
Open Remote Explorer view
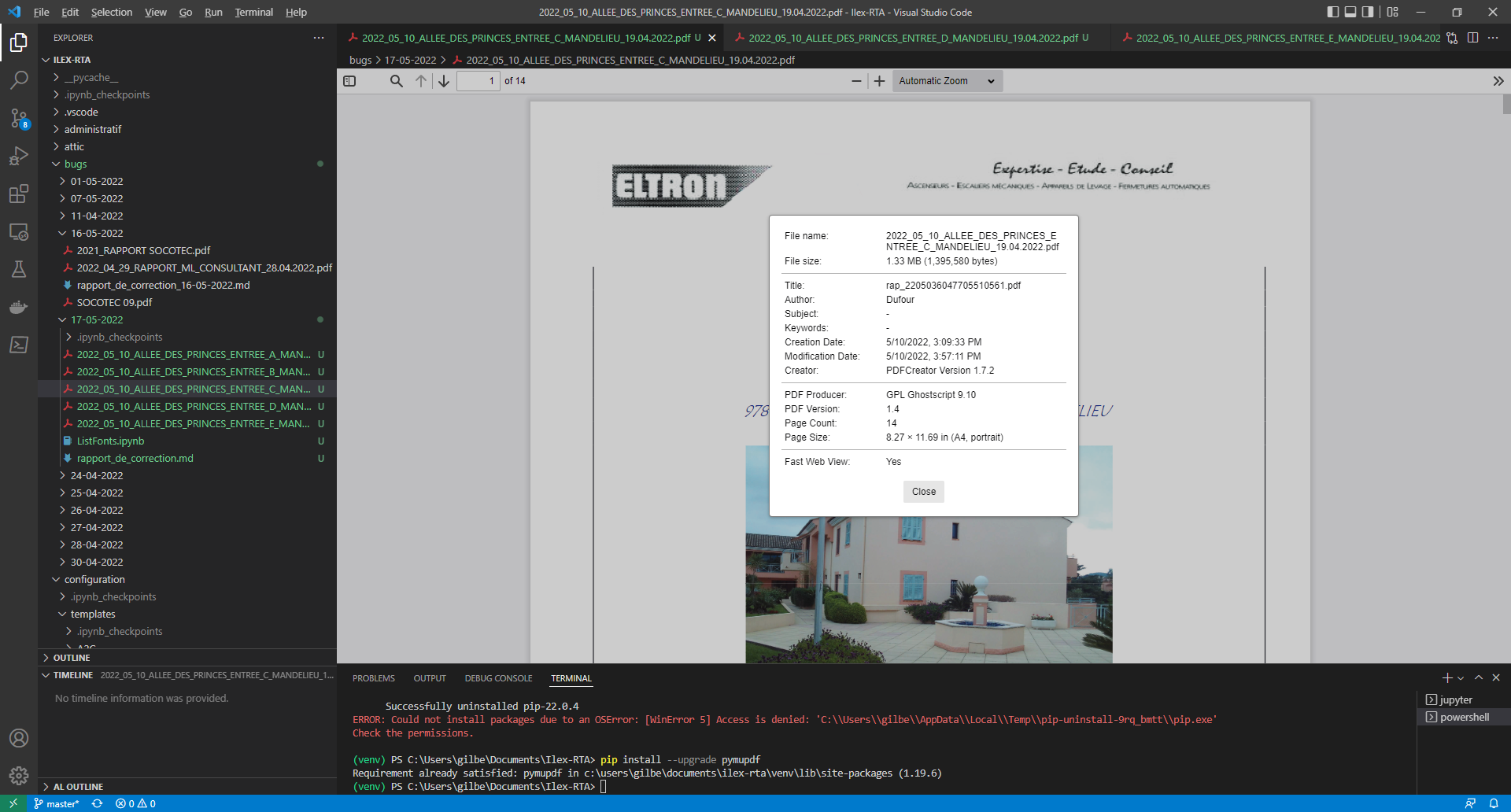(19, 231)
